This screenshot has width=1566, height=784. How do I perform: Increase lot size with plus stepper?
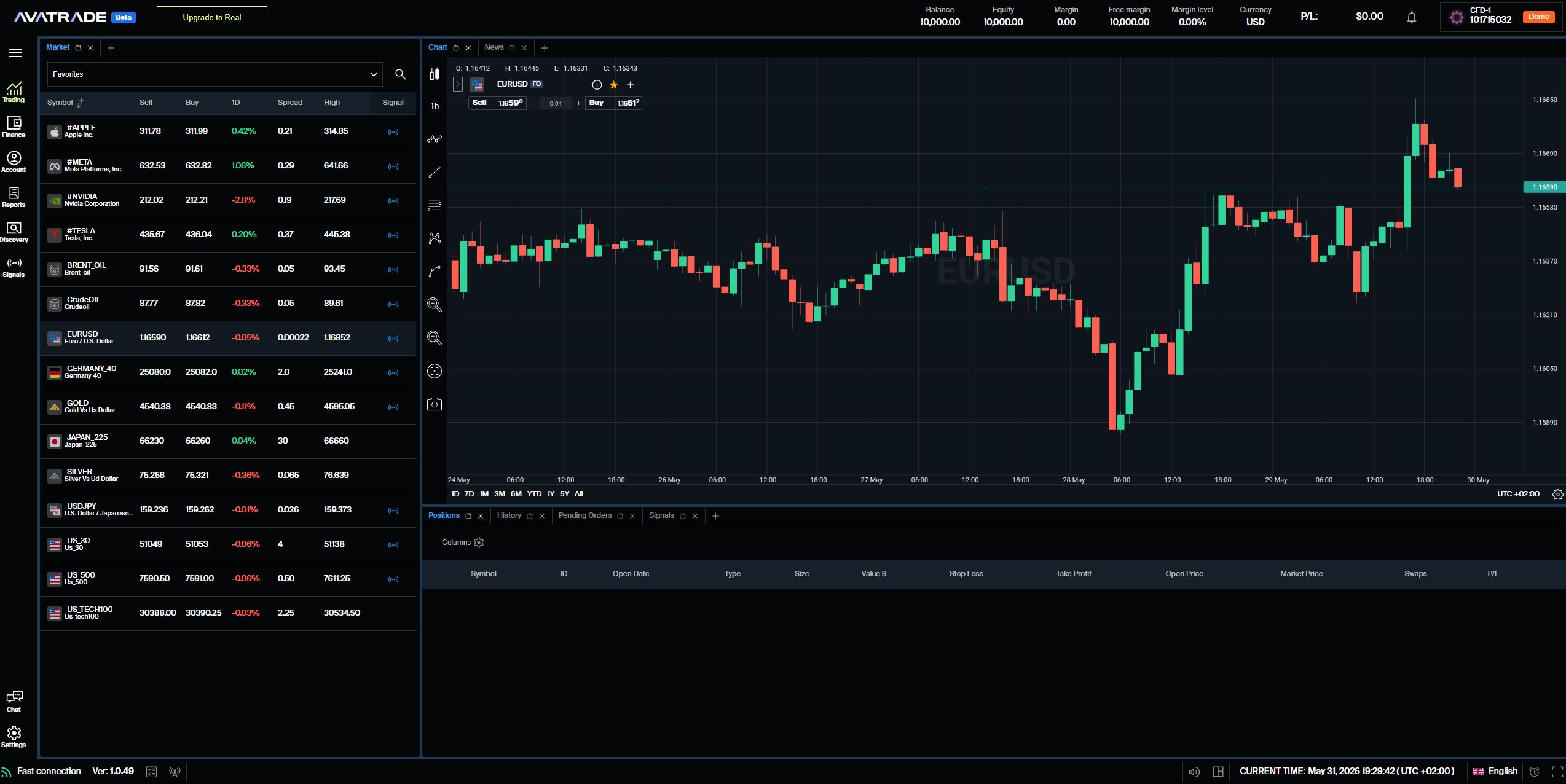578,103
